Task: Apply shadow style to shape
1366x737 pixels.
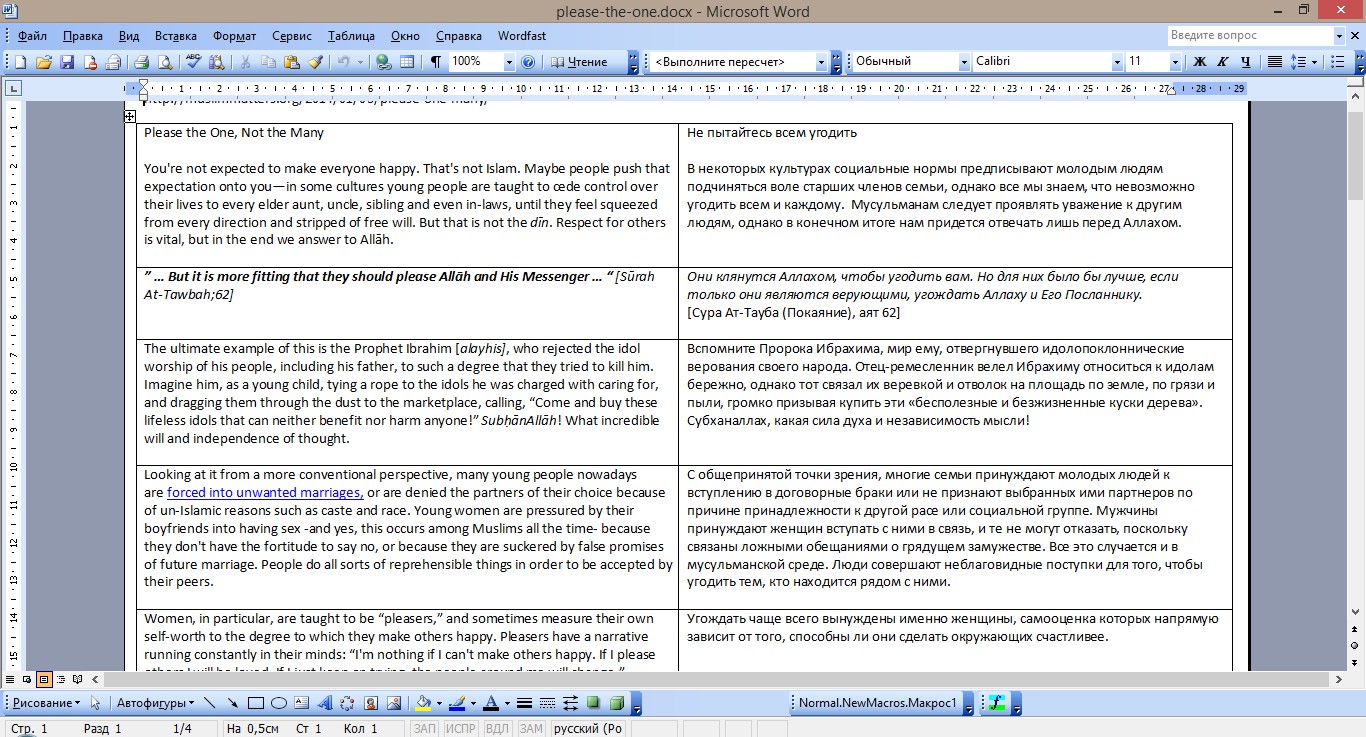Action: (594, 703)
